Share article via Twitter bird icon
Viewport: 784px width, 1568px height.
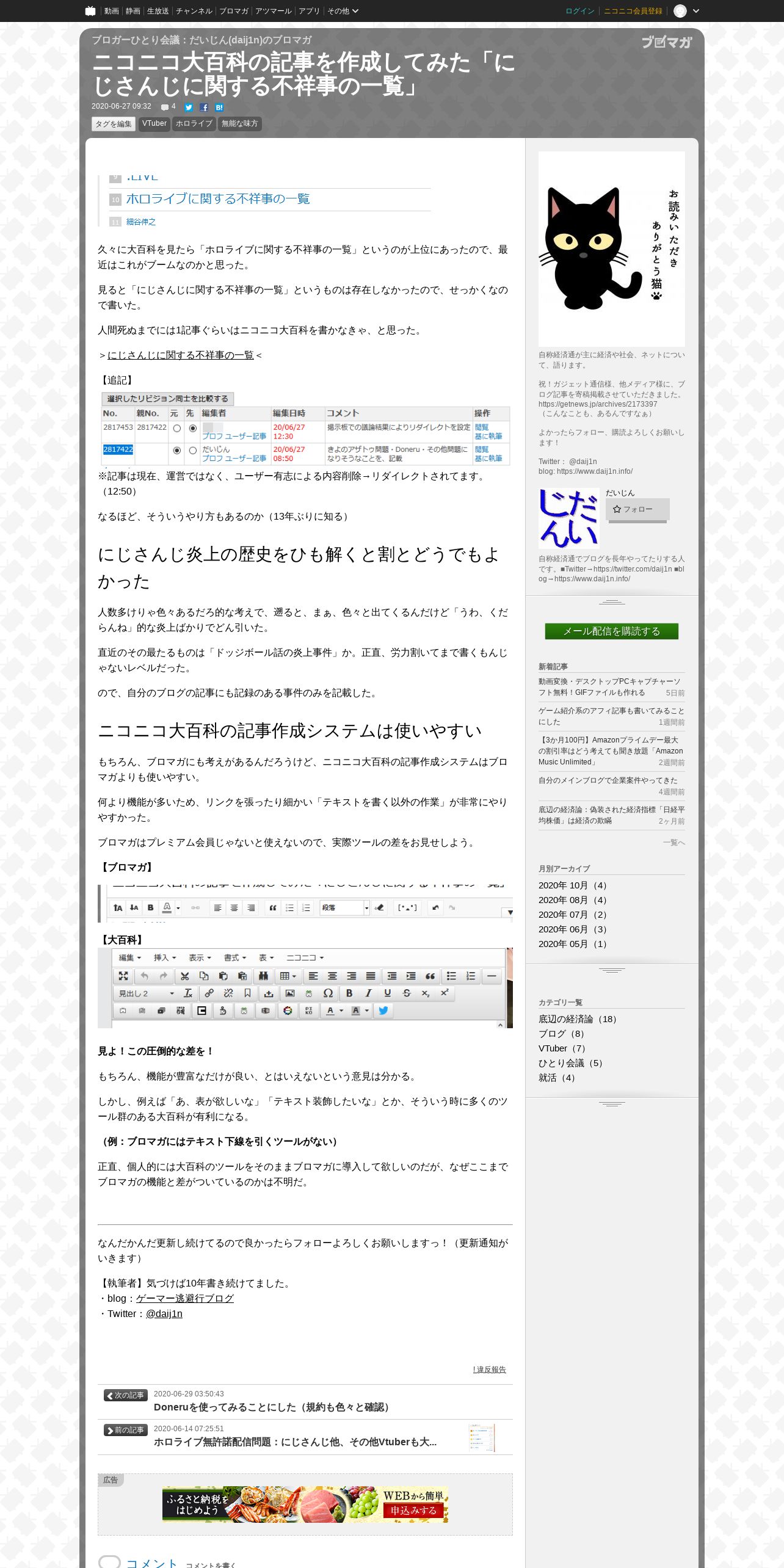coord(189,107)
